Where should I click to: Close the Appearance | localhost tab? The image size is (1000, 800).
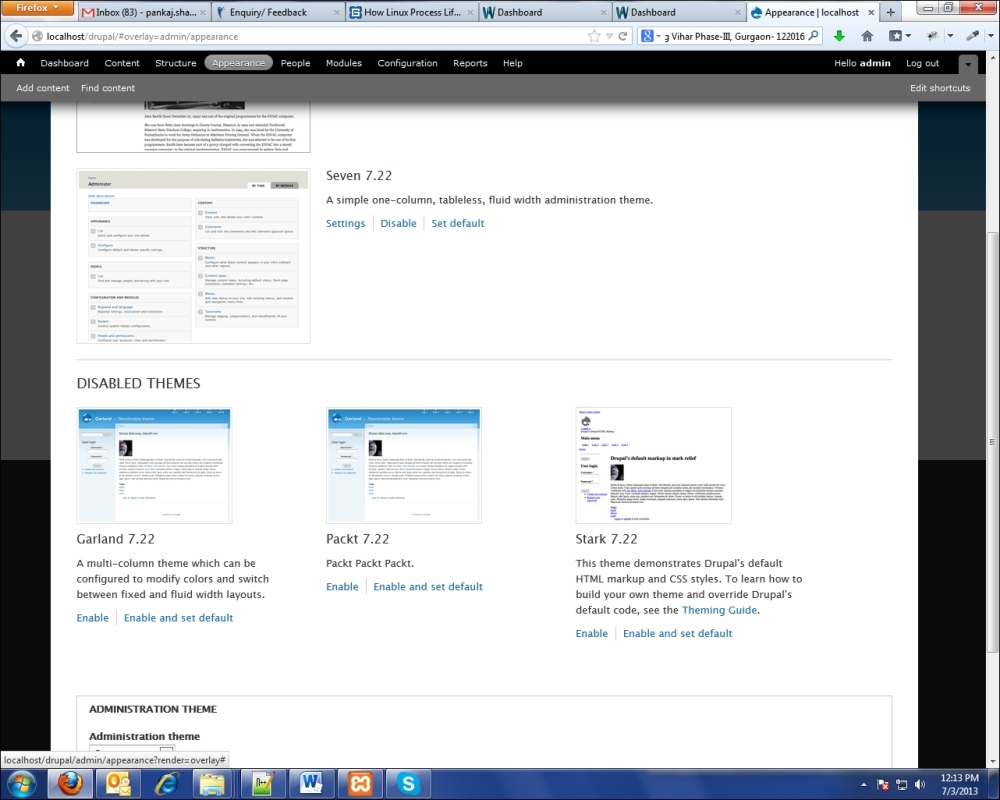click(871, 12)
